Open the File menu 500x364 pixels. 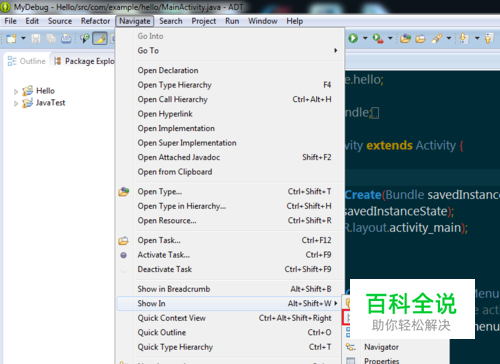pos(10,21)
